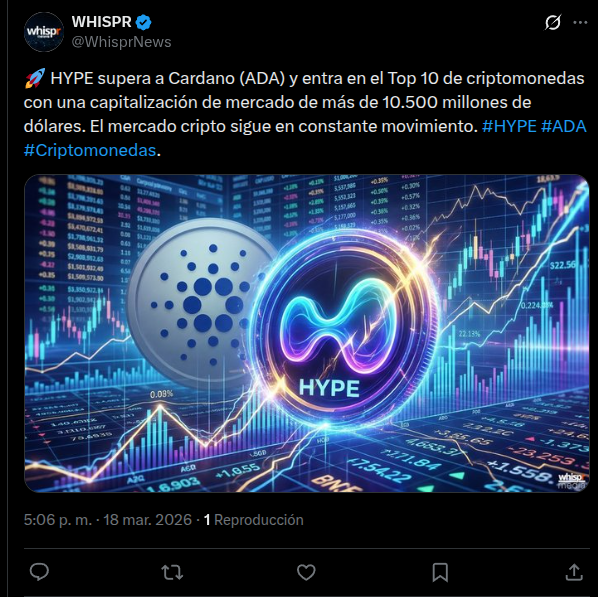
Task: Open the #ADA hashtag
Action: tap(564, 126)
